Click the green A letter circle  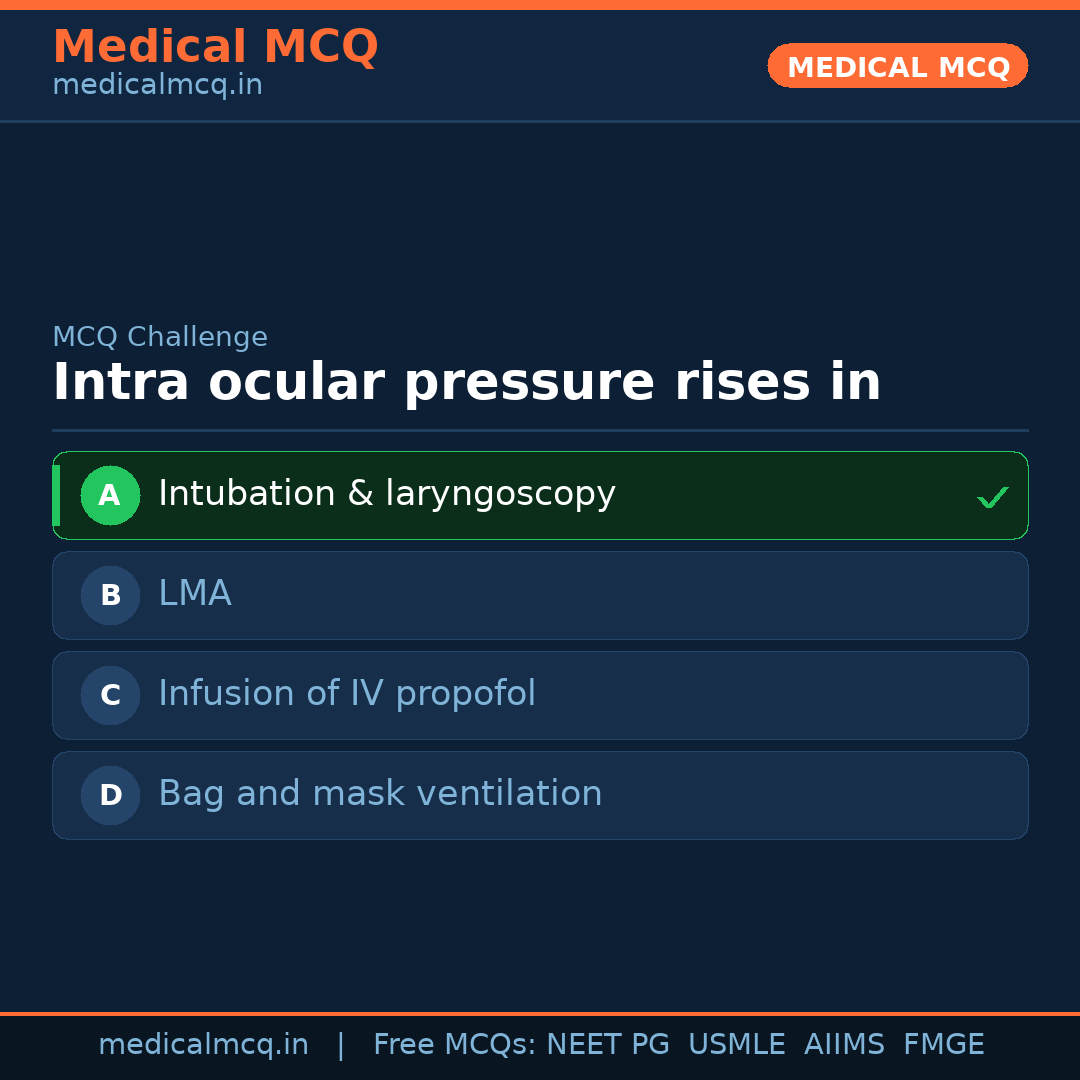click(x=110, y=495)
